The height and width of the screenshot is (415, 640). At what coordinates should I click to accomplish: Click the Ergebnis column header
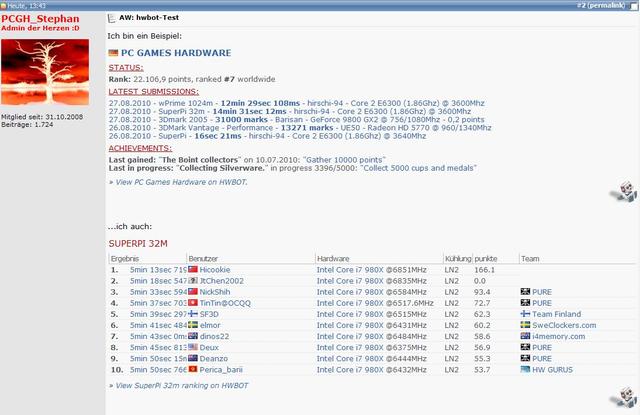125,259
